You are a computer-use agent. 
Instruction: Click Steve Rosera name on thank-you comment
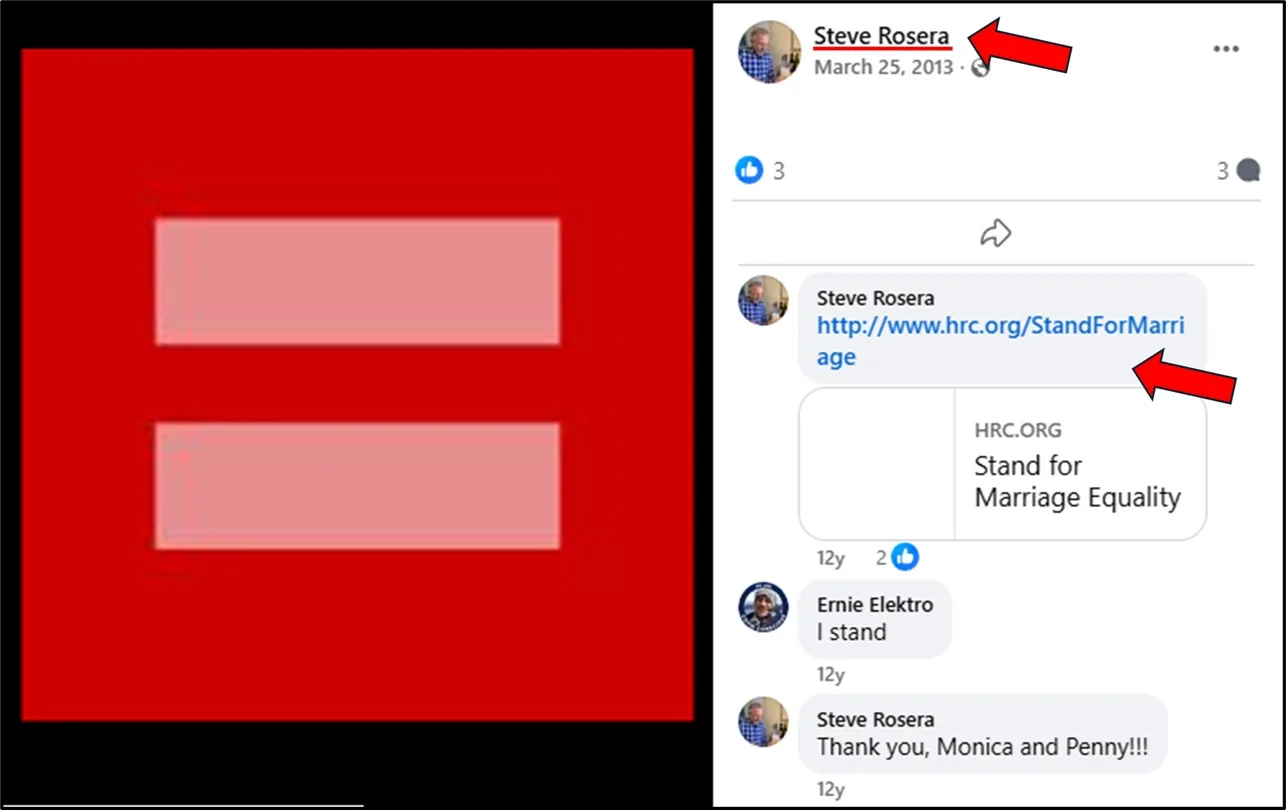pos(875,720)
